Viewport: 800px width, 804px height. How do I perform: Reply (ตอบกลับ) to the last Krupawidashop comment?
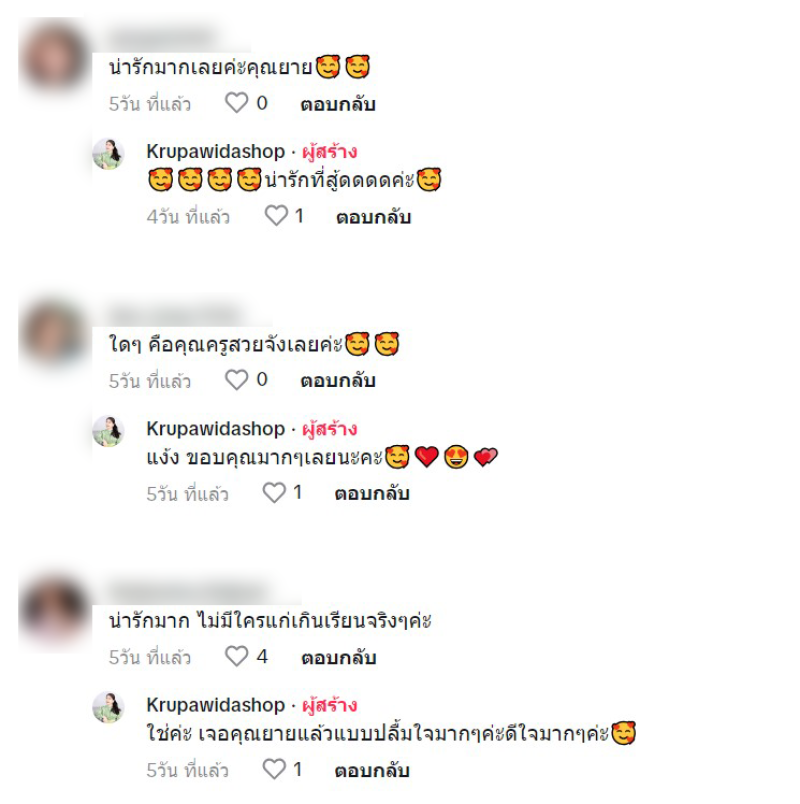[372, 770]
